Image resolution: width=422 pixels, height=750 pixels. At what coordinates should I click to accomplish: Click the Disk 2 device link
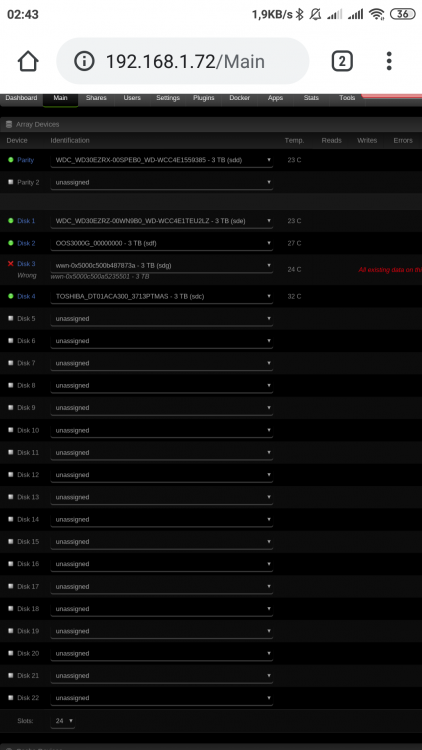[x=26, y=243]
